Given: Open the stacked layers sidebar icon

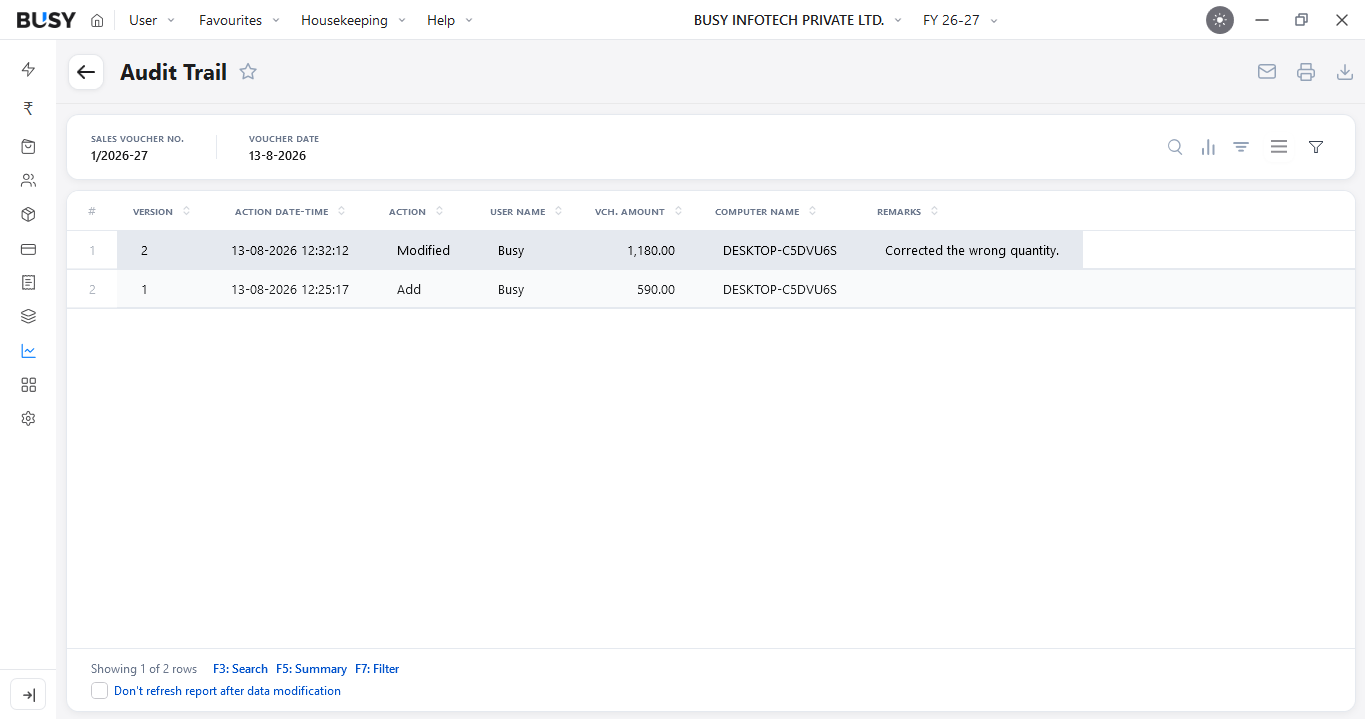Looking at the screenshot, I should 28,317.
